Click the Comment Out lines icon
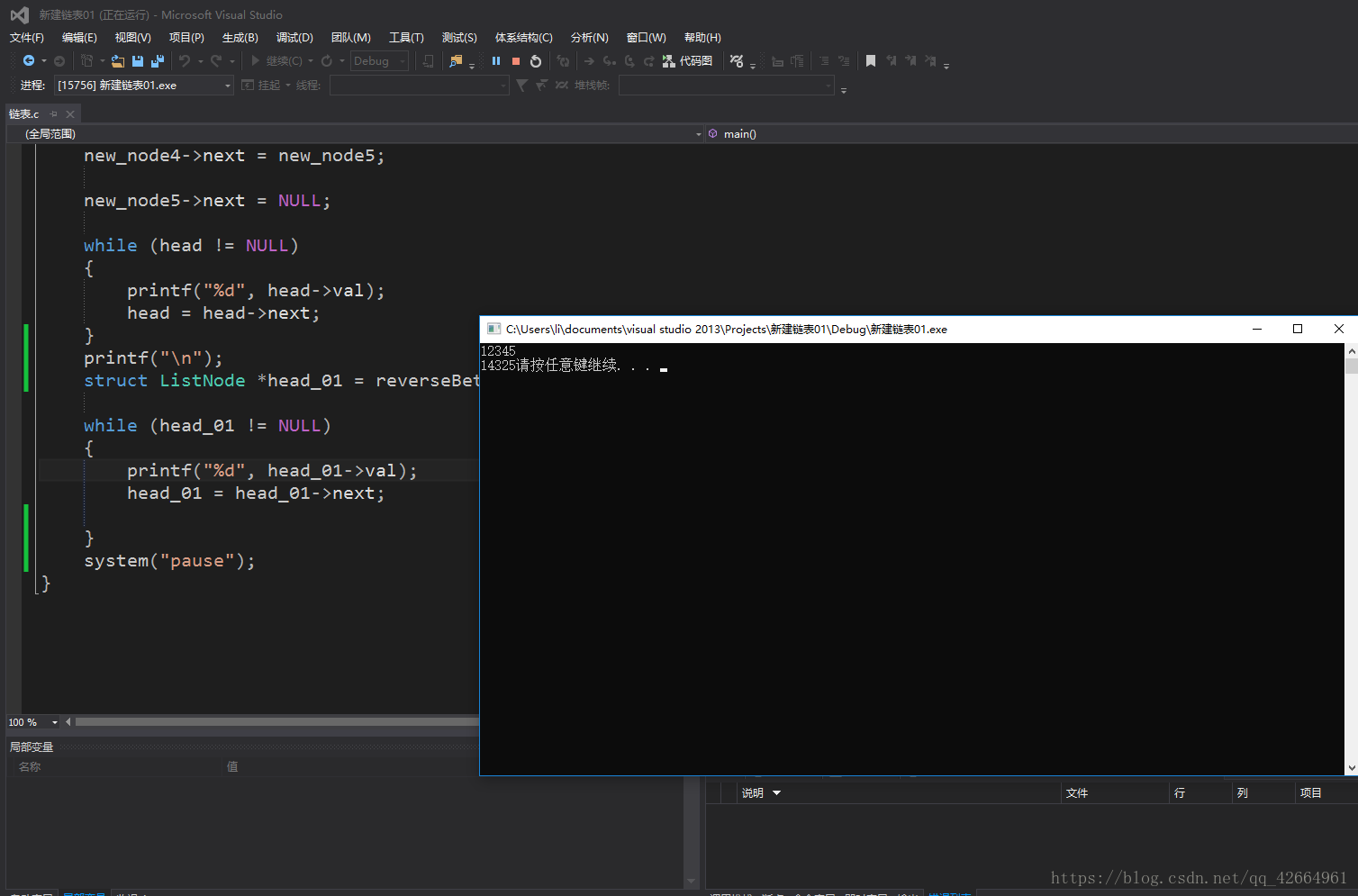 click(x=824, y=60)
